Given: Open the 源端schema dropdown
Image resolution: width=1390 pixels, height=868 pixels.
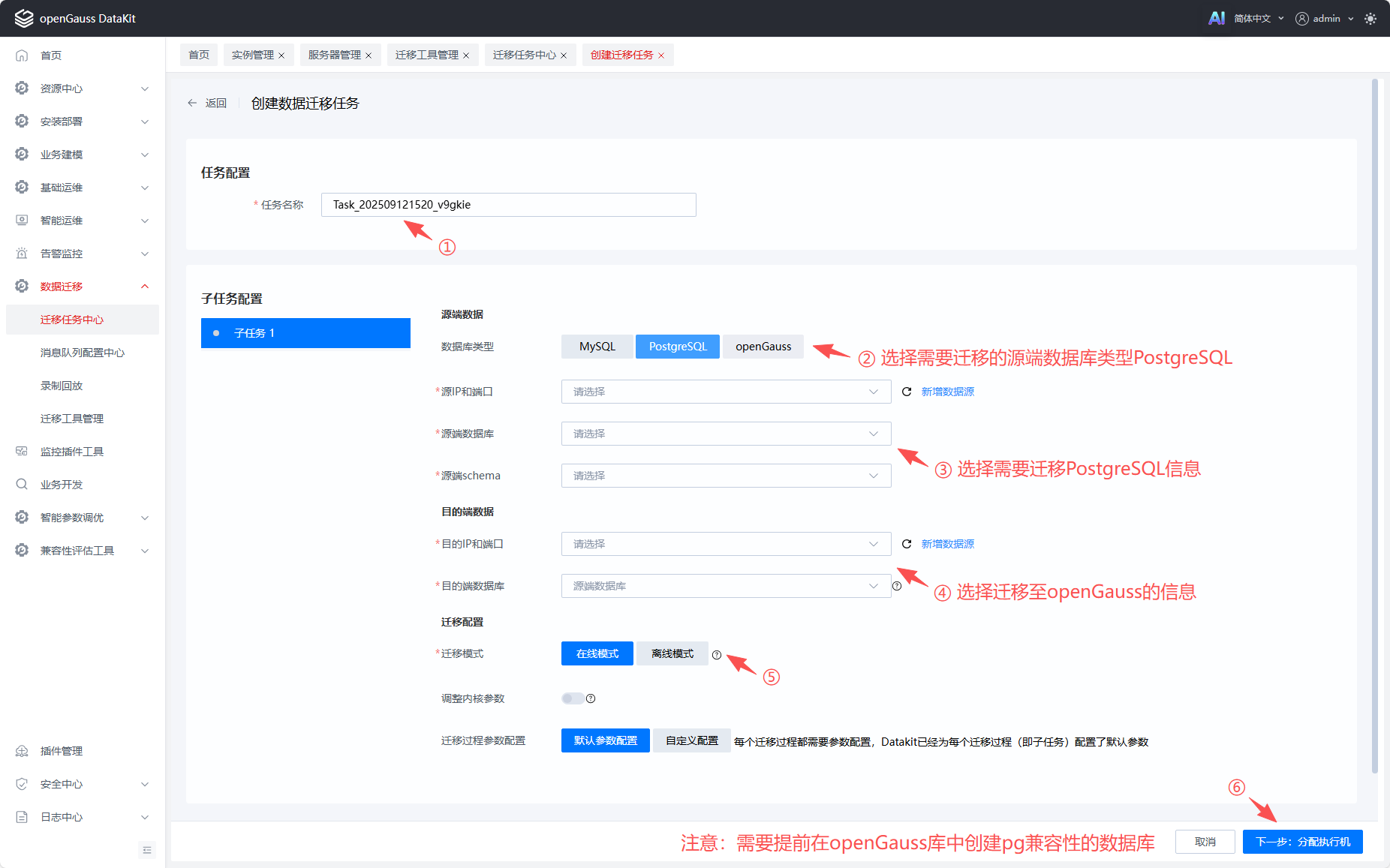Looking at the screenshot, I should 726,476.
